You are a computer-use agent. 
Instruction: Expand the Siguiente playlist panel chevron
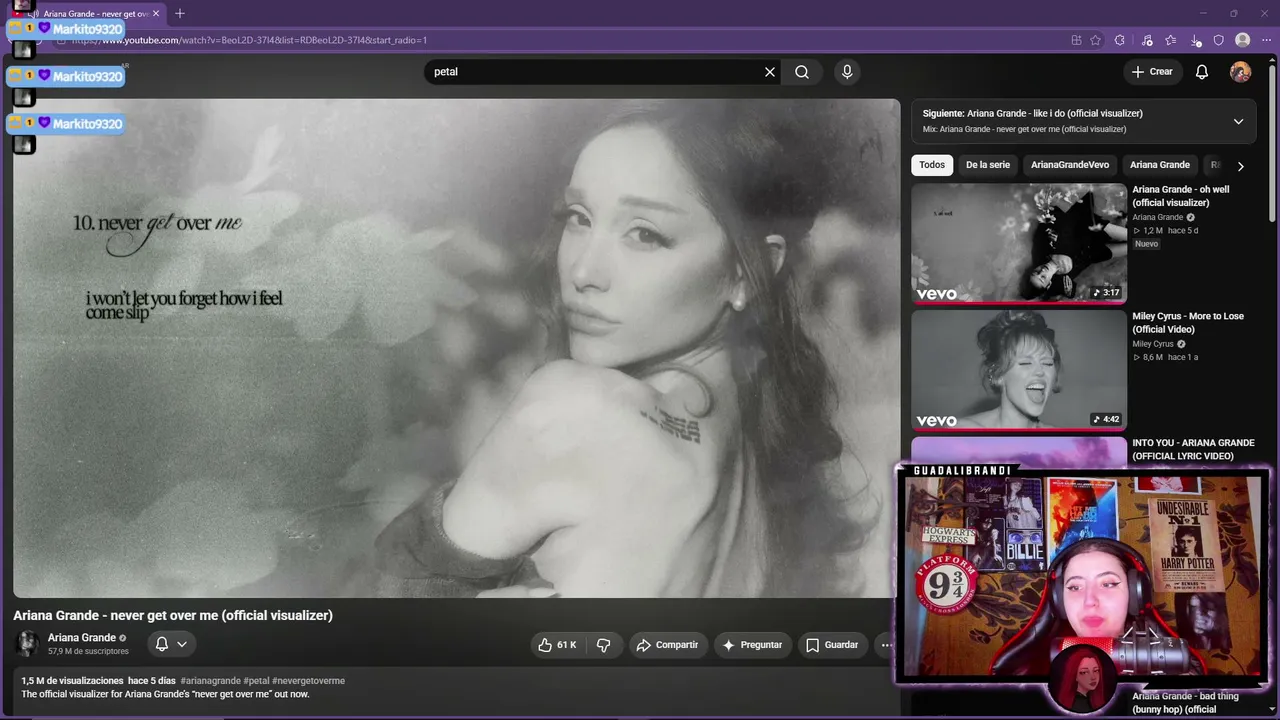coord(1238,121)
